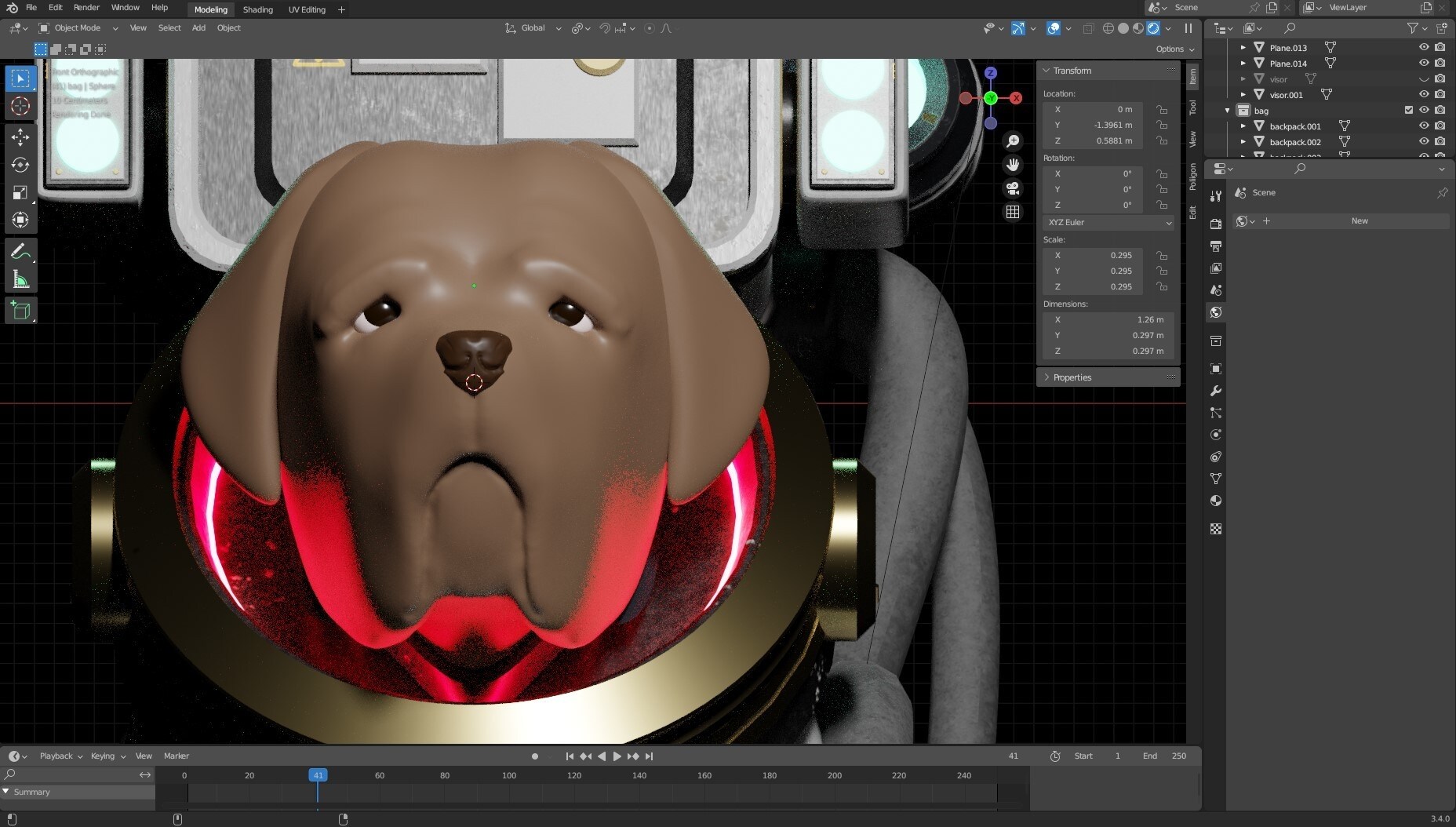Screen dimensions: 1456x827
Task: Select the Select Box tool
Action: point(20,78)
